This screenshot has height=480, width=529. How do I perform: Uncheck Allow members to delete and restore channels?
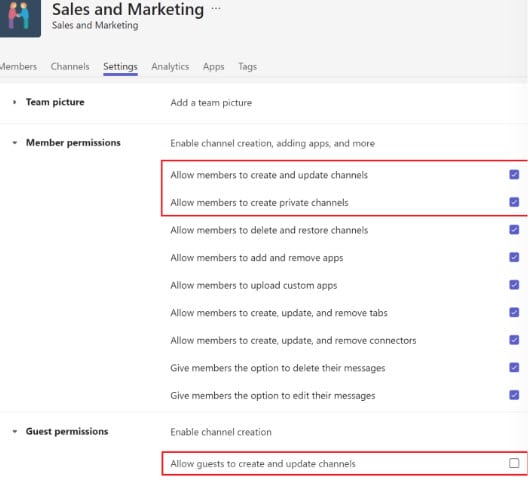(x=514, y=230)
